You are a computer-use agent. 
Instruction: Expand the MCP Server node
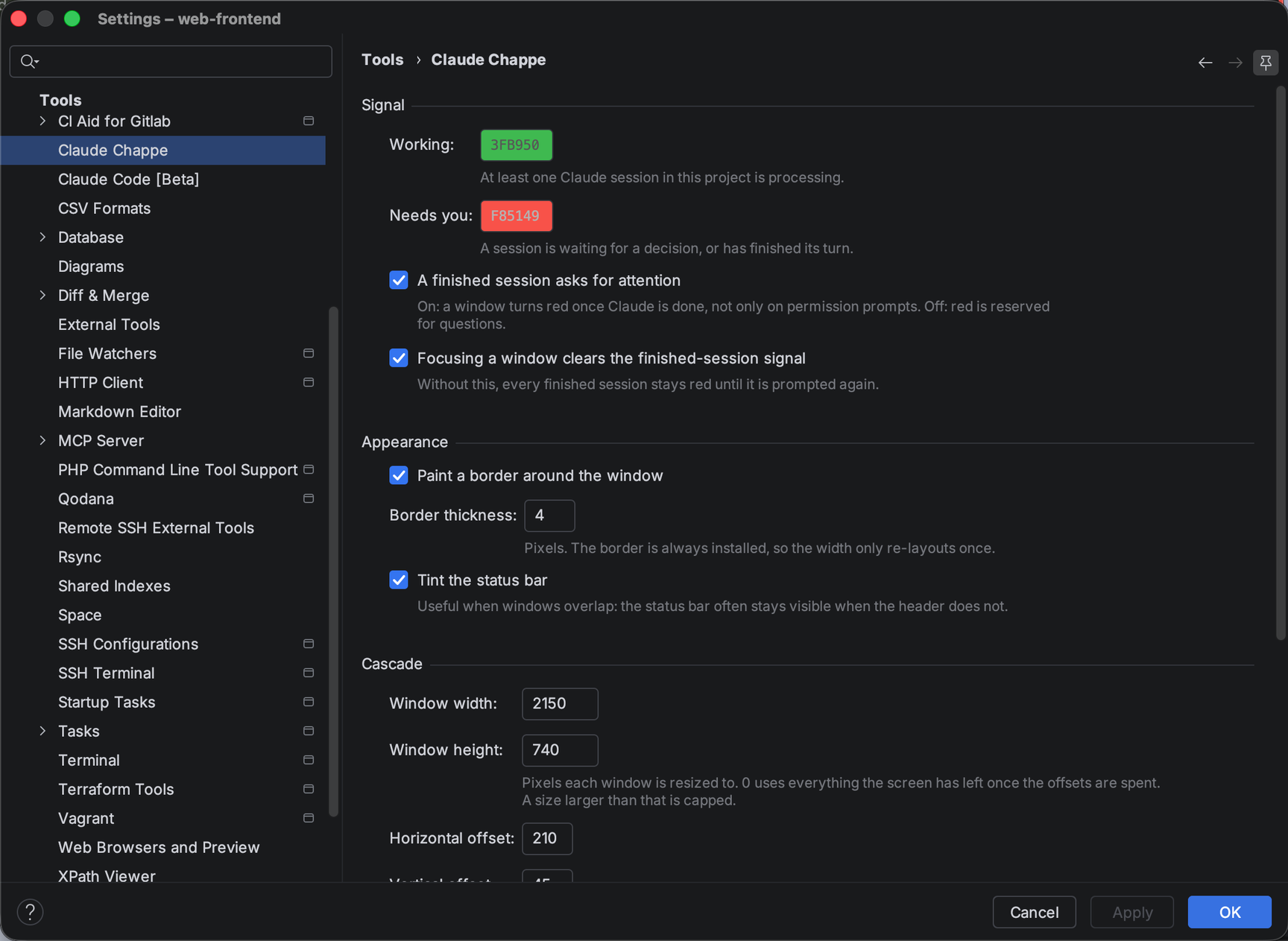point(42,440)
